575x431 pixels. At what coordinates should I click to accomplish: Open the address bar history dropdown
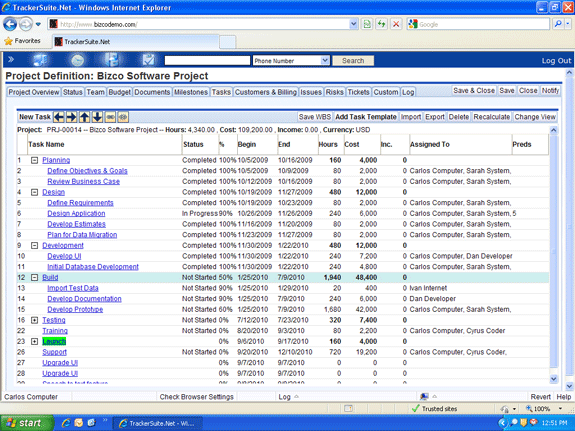[x=353, y=24]
